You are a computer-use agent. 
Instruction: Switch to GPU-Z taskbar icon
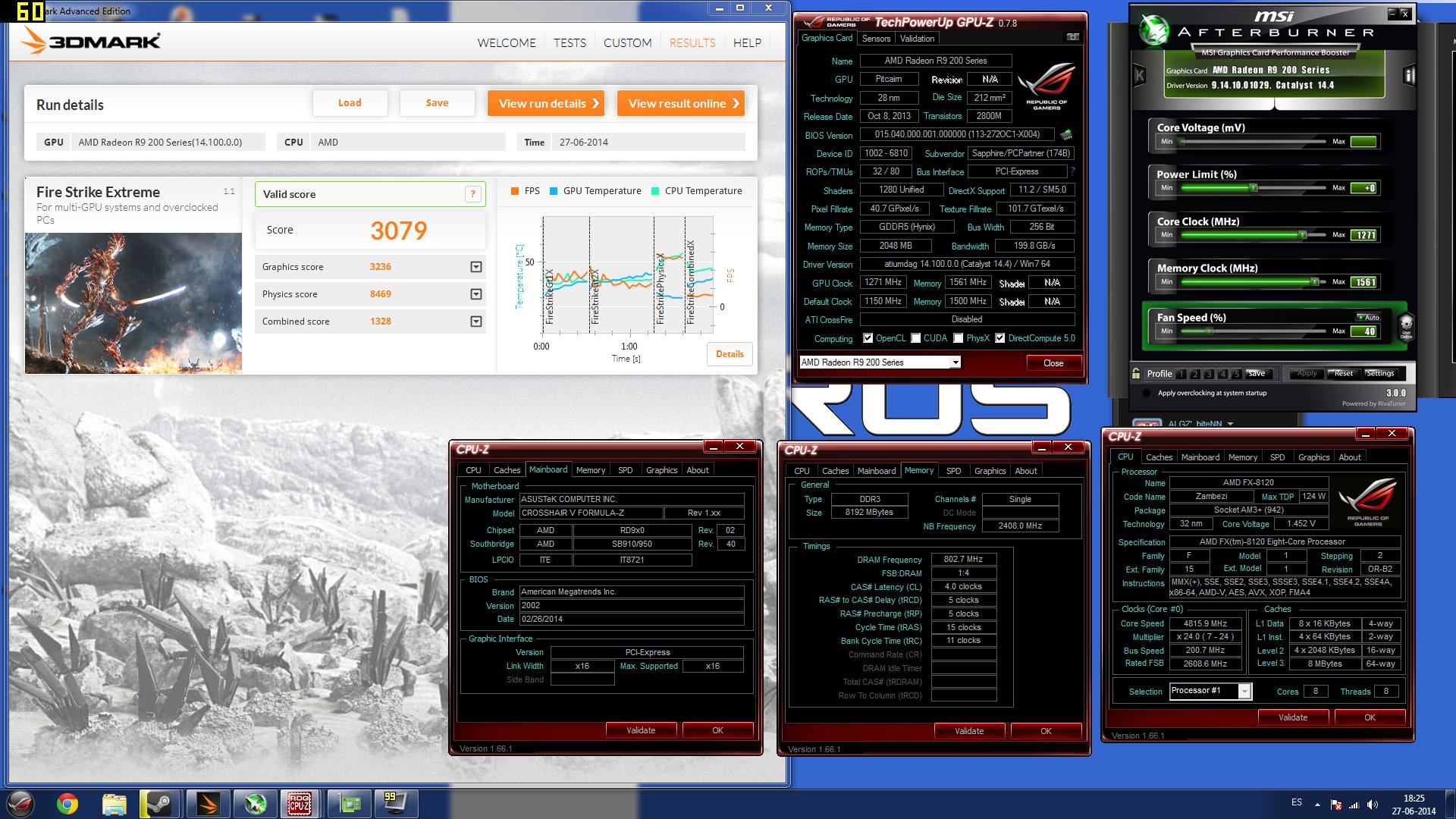tap(349, 804)
